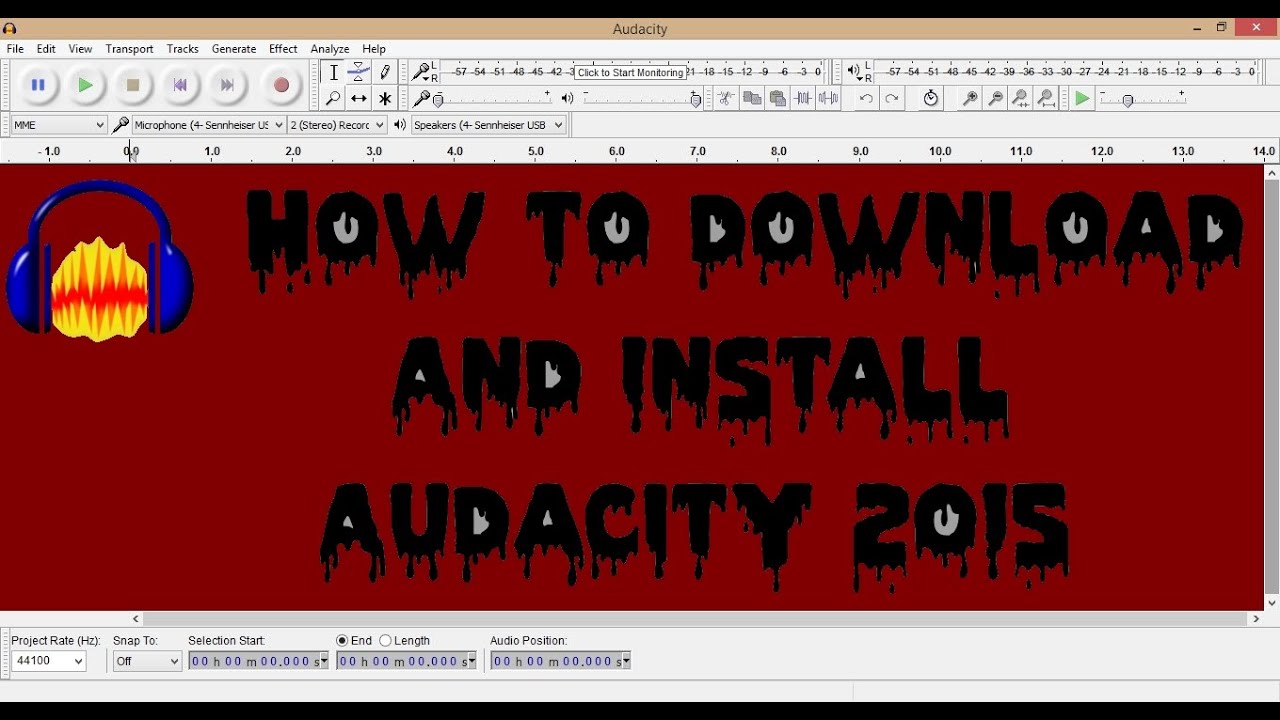Select the Zoom magnifier tool
1280x720 pixels.
(334, 98)
